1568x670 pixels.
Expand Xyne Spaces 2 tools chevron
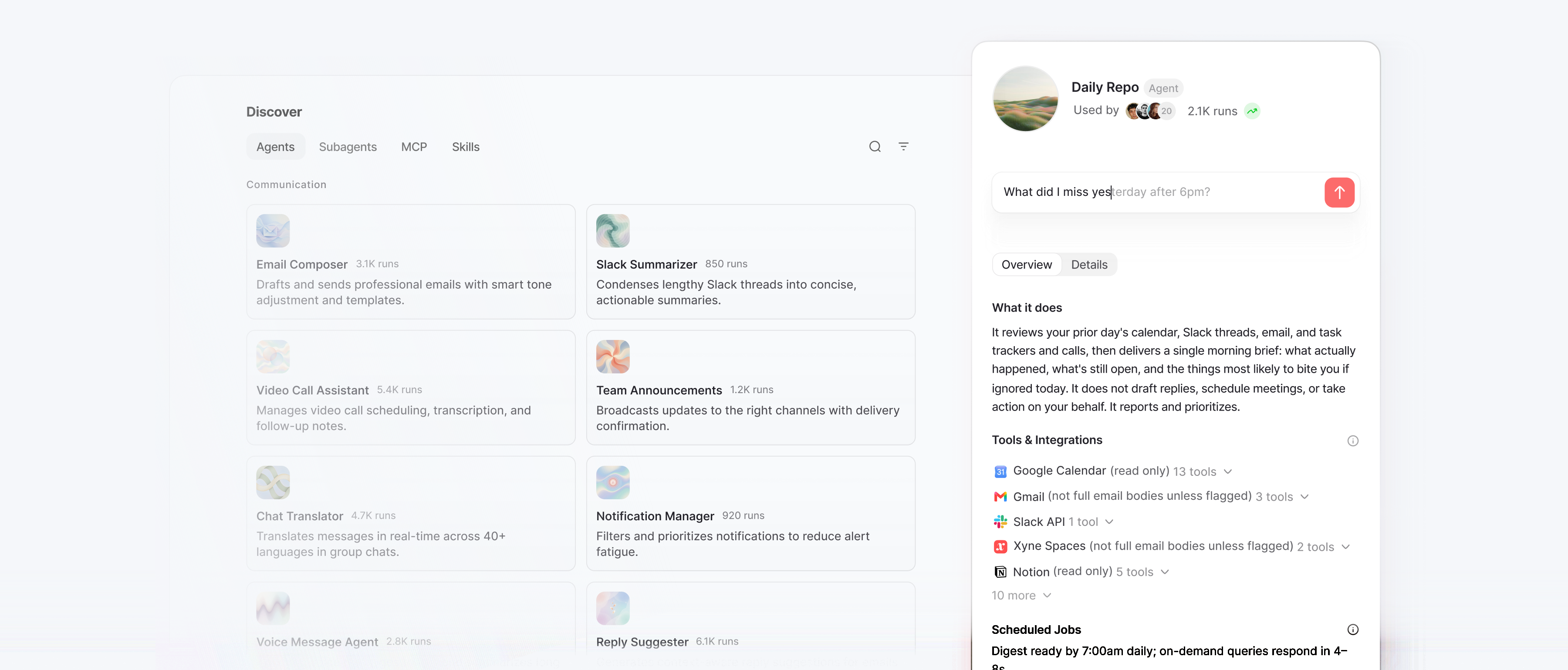(x=1346, y=546)
